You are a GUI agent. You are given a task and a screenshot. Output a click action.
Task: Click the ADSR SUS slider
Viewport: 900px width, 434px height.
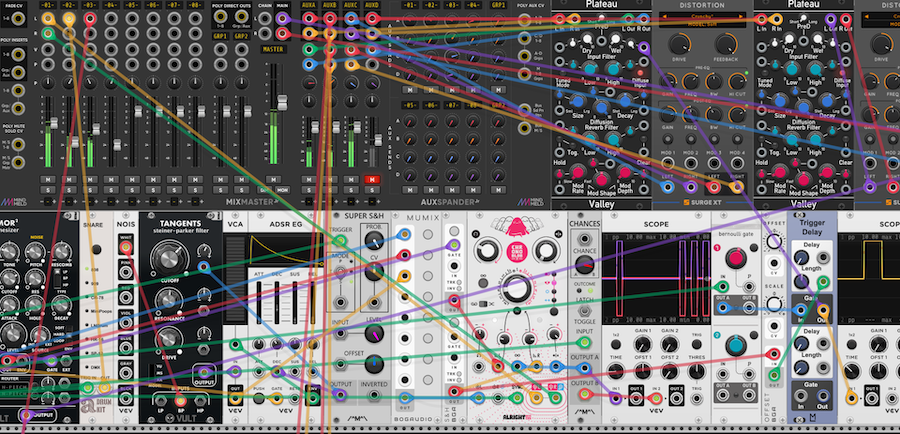coord(295,304)
